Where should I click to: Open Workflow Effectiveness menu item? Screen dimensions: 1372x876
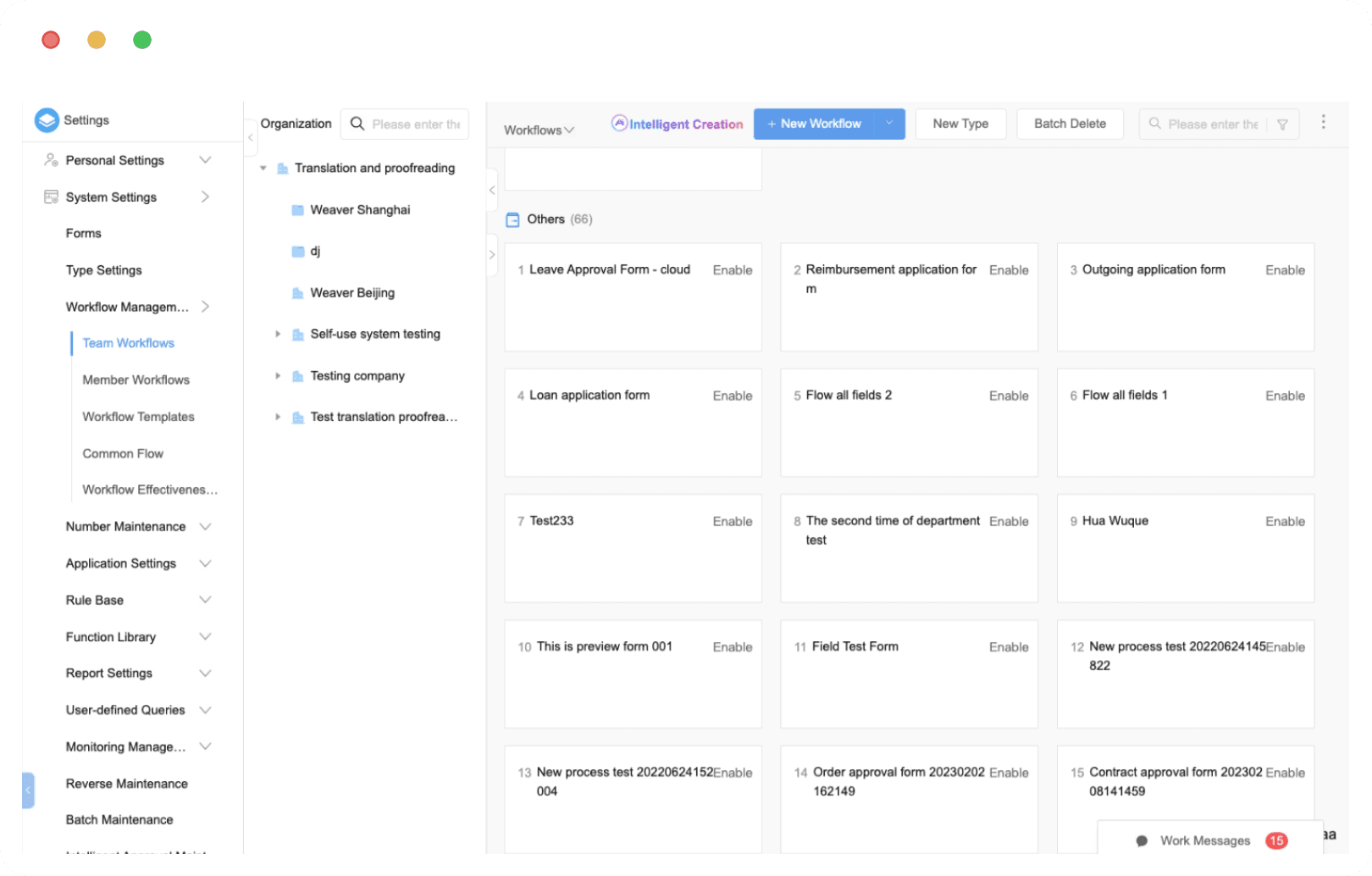click(x=150, y=490)
